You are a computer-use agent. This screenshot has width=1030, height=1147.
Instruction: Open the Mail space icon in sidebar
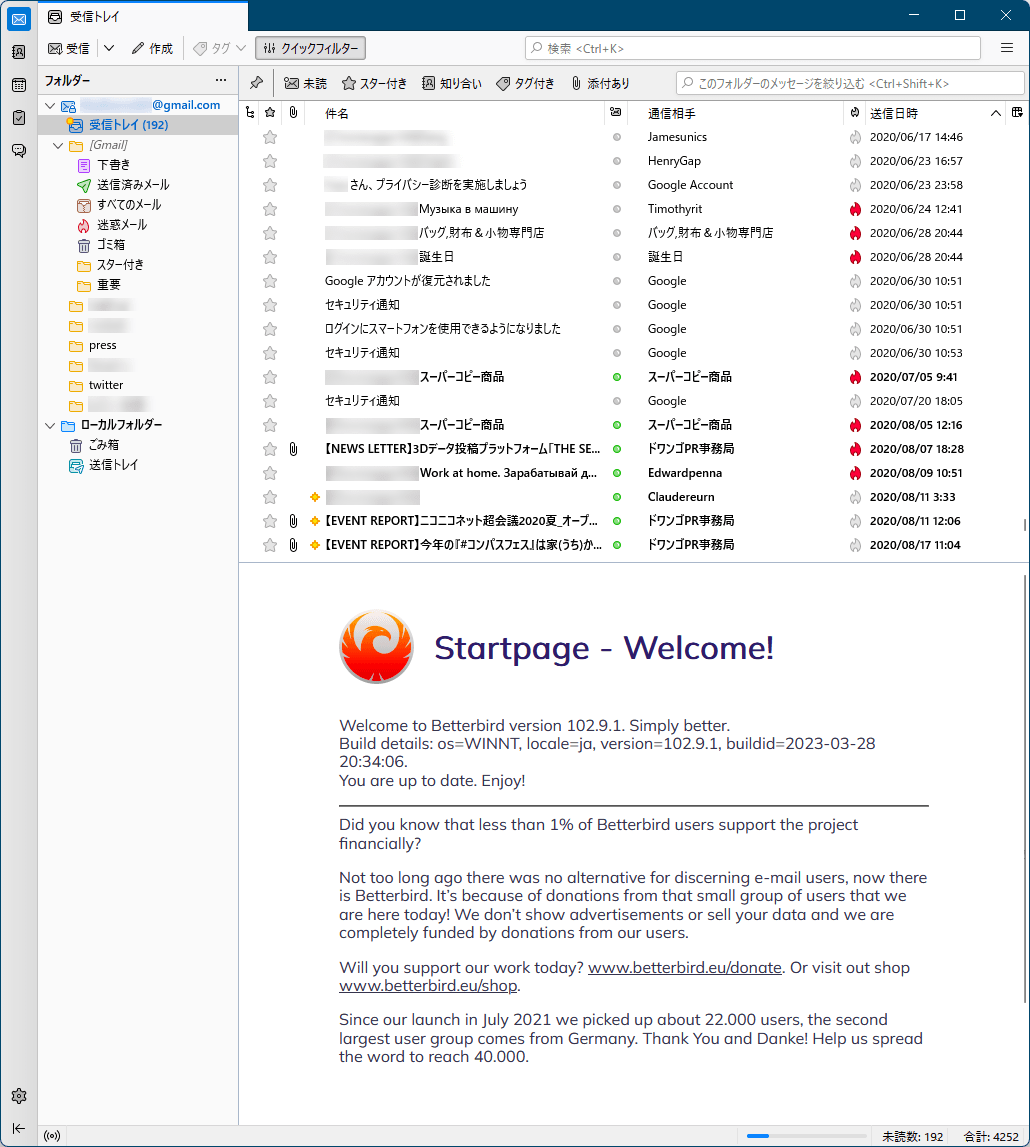tap(19, 19)
